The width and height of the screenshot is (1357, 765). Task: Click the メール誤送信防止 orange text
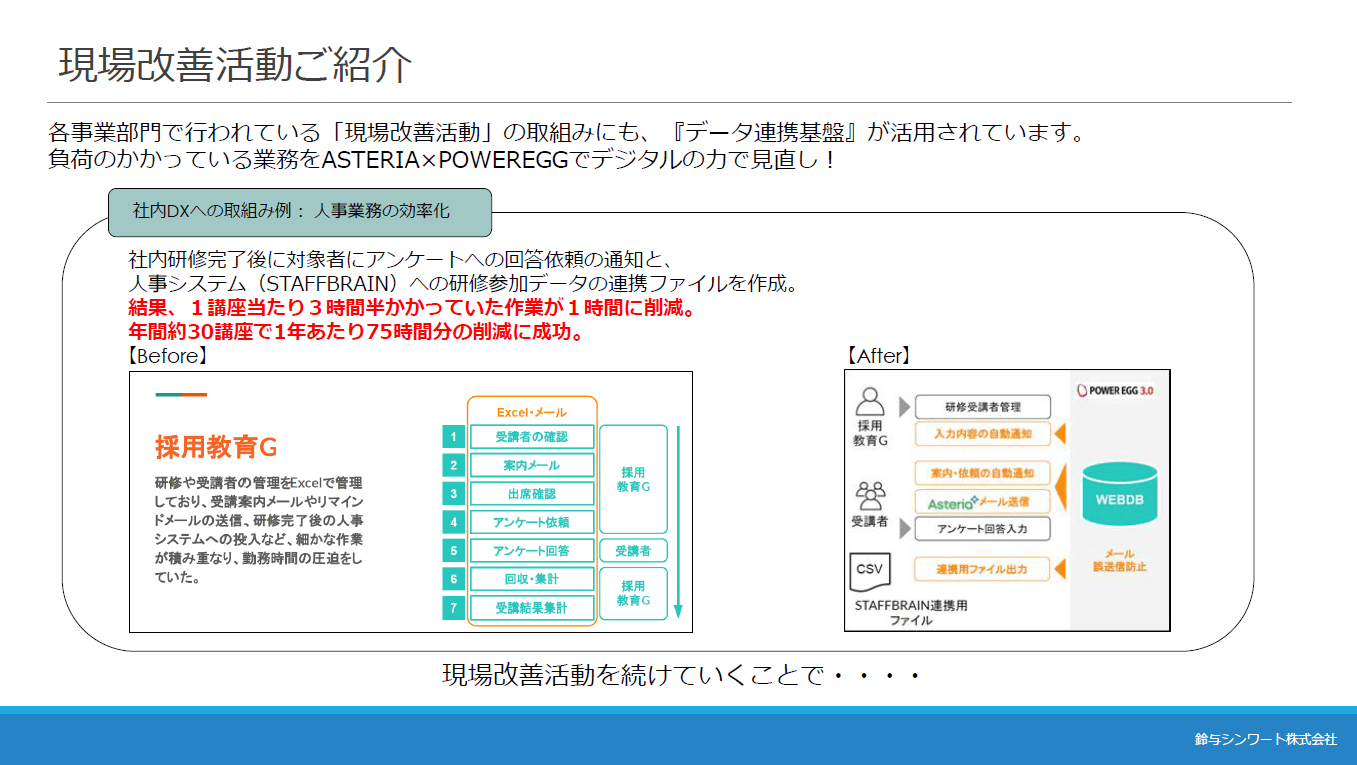pos(1119,560)
